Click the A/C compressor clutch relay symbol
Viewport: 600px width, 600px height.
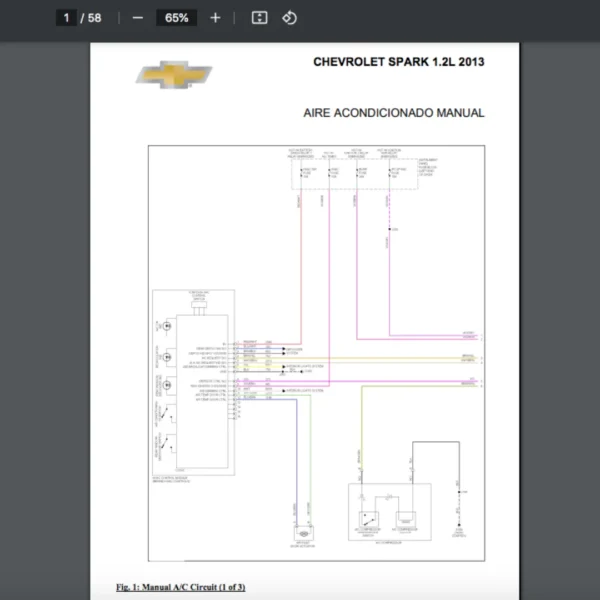click(x=370, y=521)
